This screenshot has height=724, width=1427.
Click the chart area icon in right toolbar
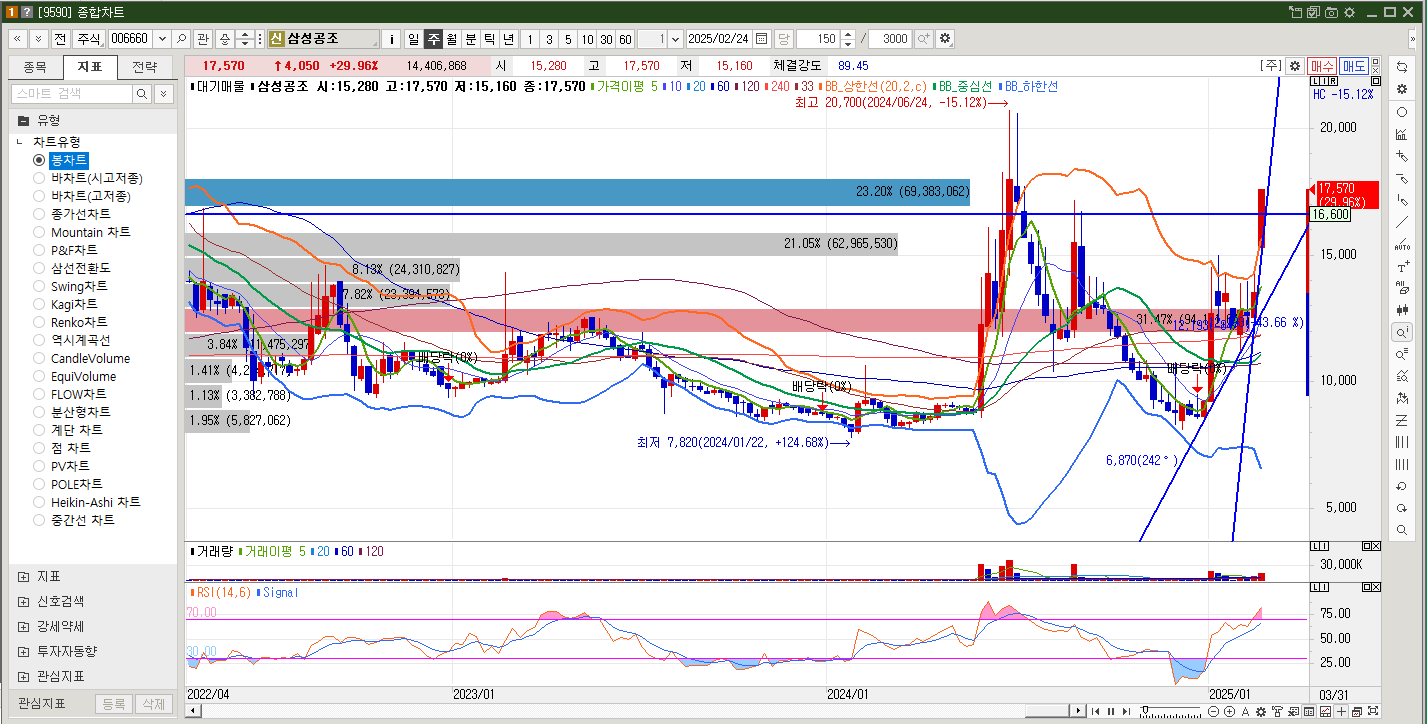point(1402,134)
